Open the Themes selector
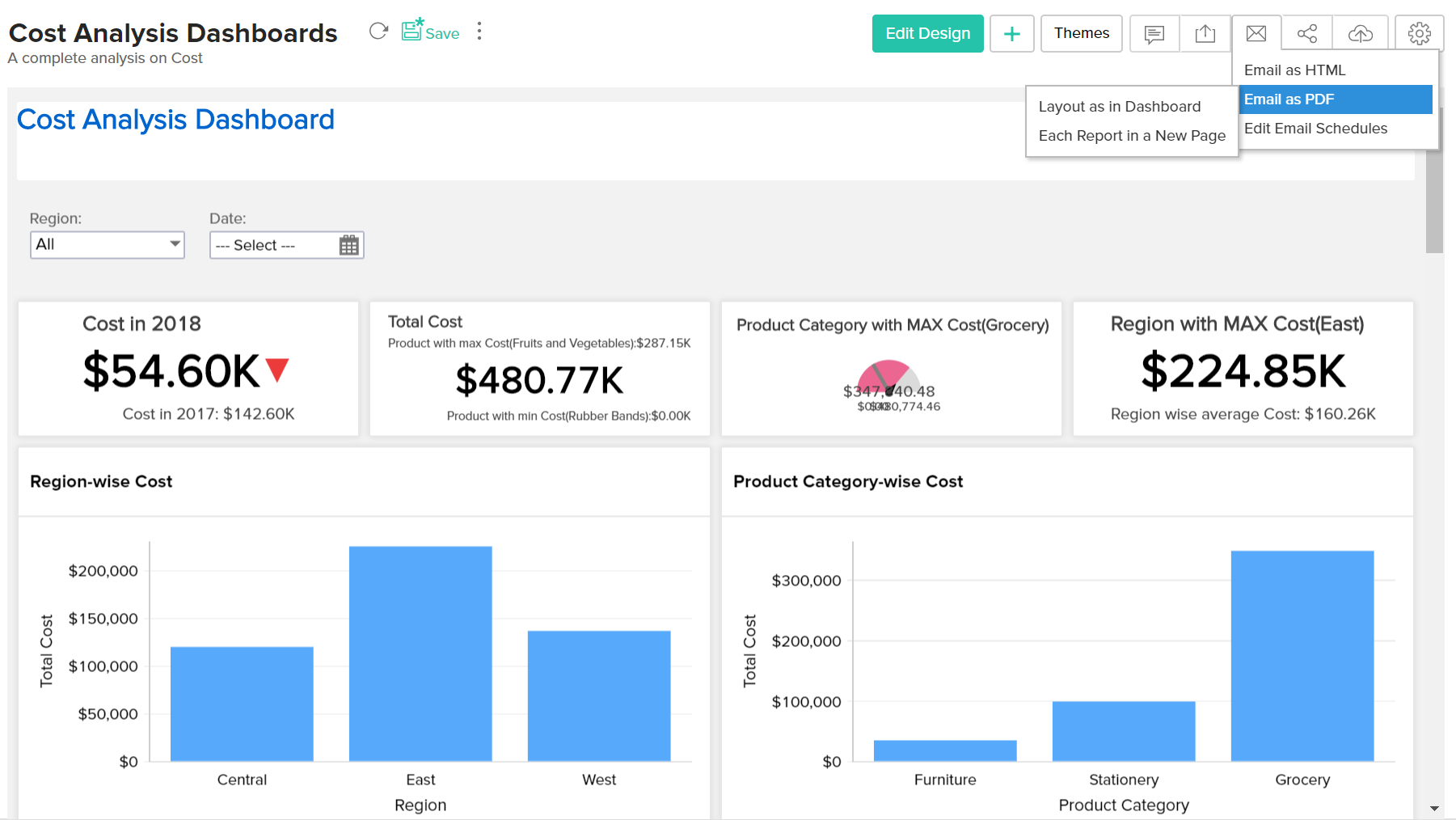Image resolution: width=1456 pixels, height=820 pixels. 1081,33
